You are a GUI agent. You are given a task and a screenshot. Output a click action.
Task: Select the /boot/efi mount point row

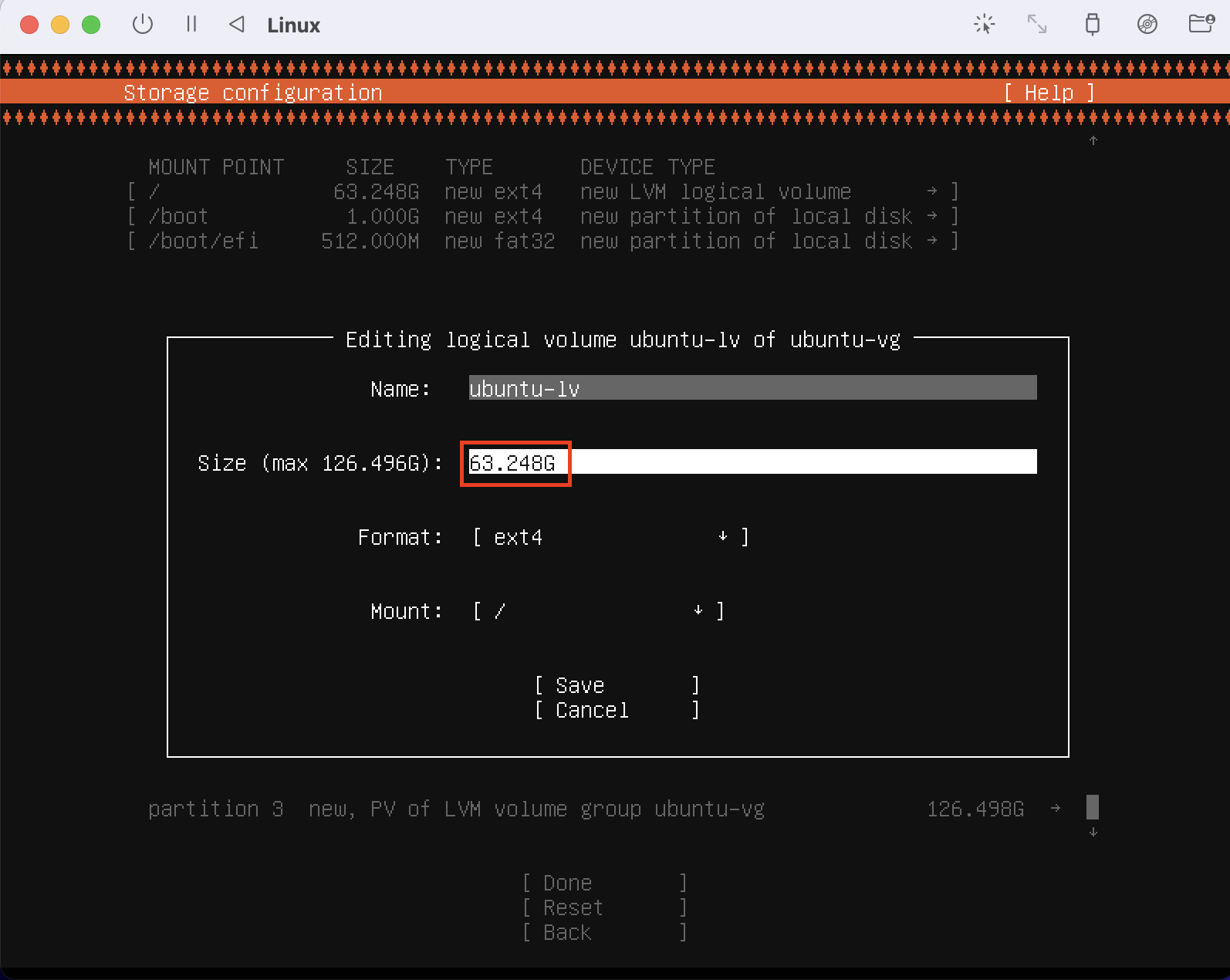pyautogui.click(x=543, y=241)
